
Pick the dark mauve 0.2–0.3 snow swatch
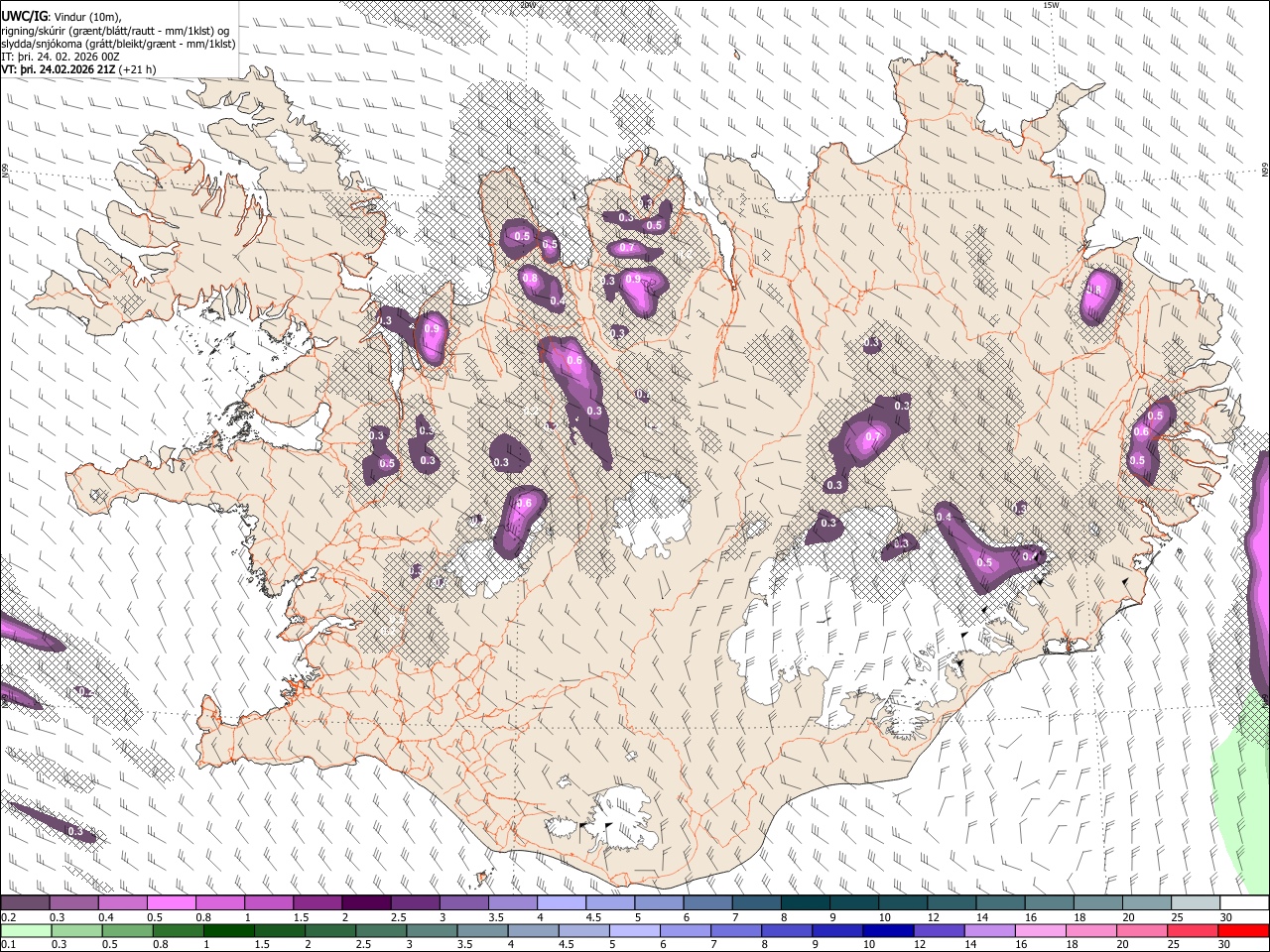click(x=25, y=903)
